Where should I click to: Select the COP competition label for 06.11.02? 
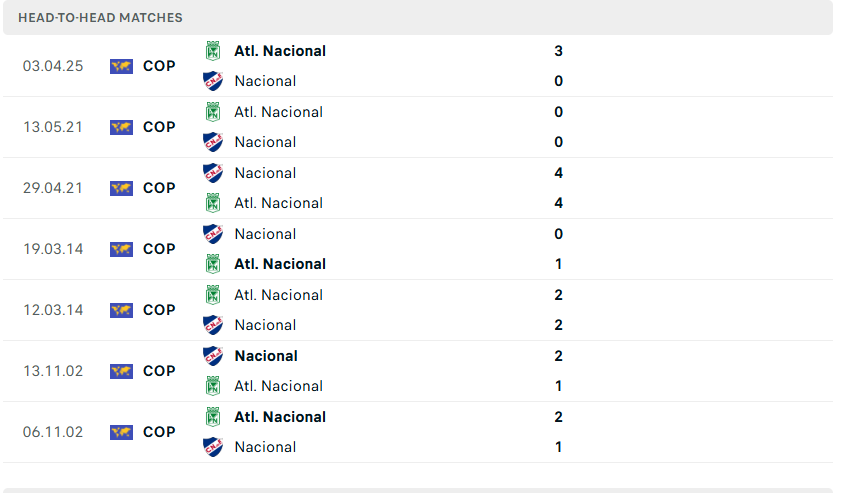pos(159,432)
